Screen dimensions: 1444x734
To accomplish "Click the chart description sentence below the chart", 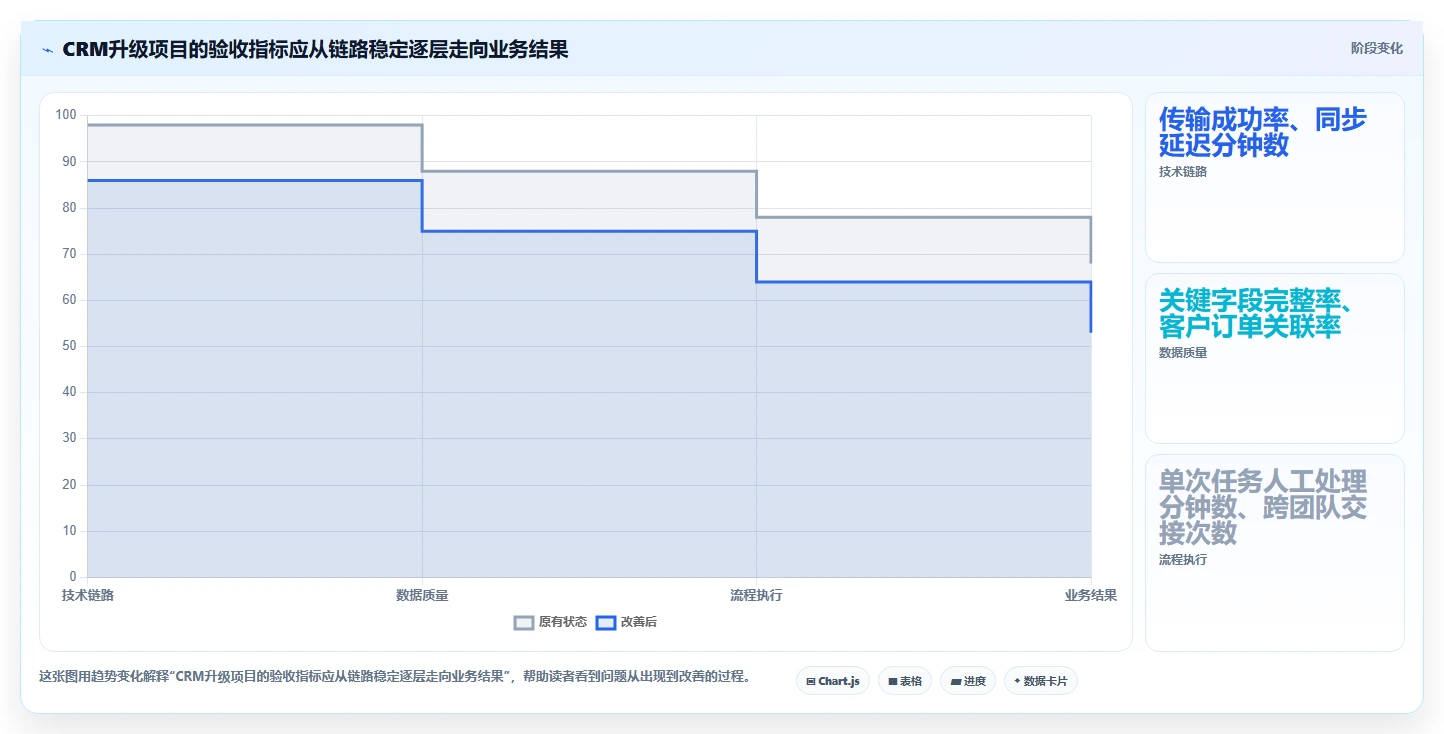I will [395, 677].
